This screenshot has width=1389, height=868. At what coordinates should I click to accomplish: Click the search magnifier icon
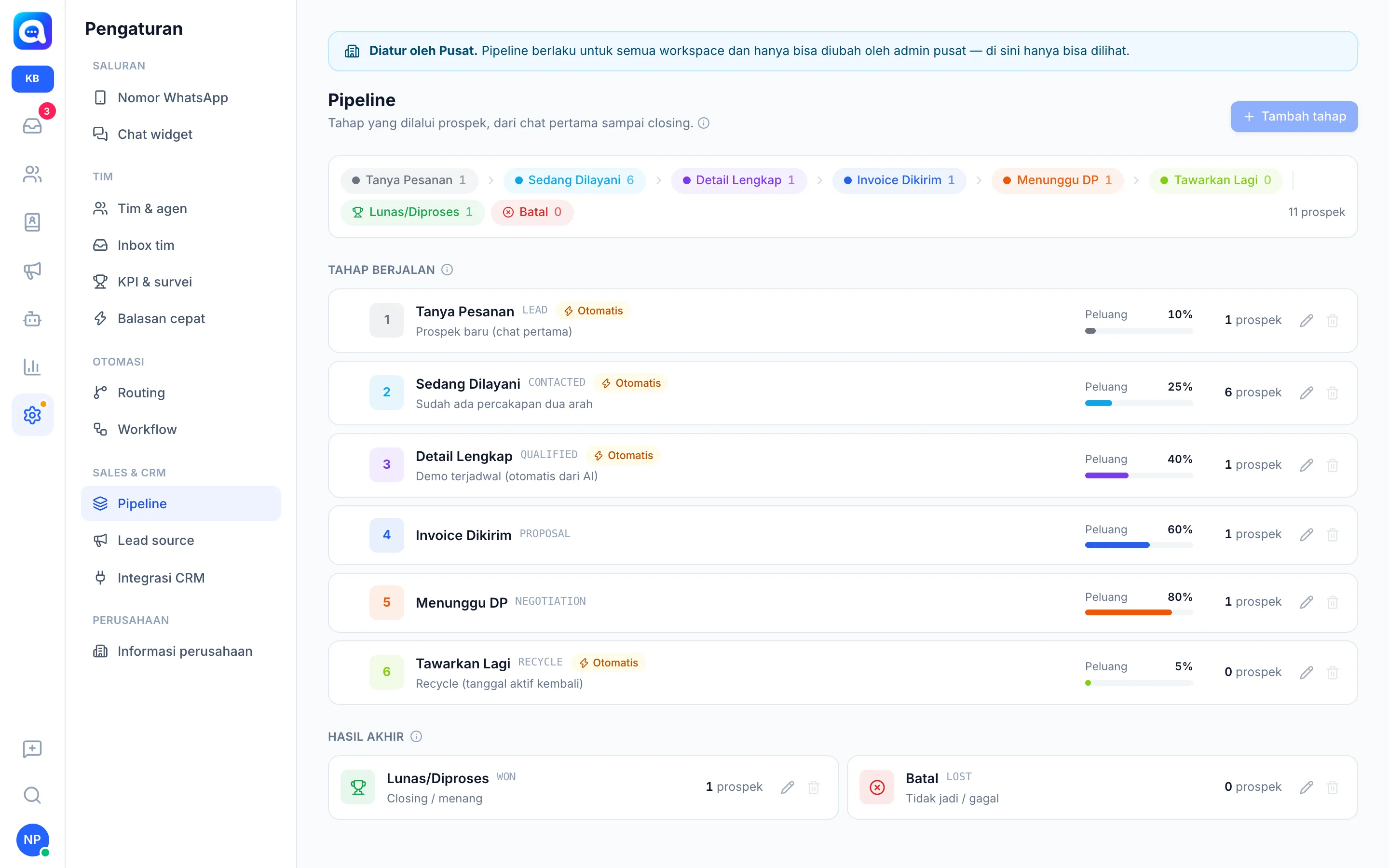(x=32, y=795)
